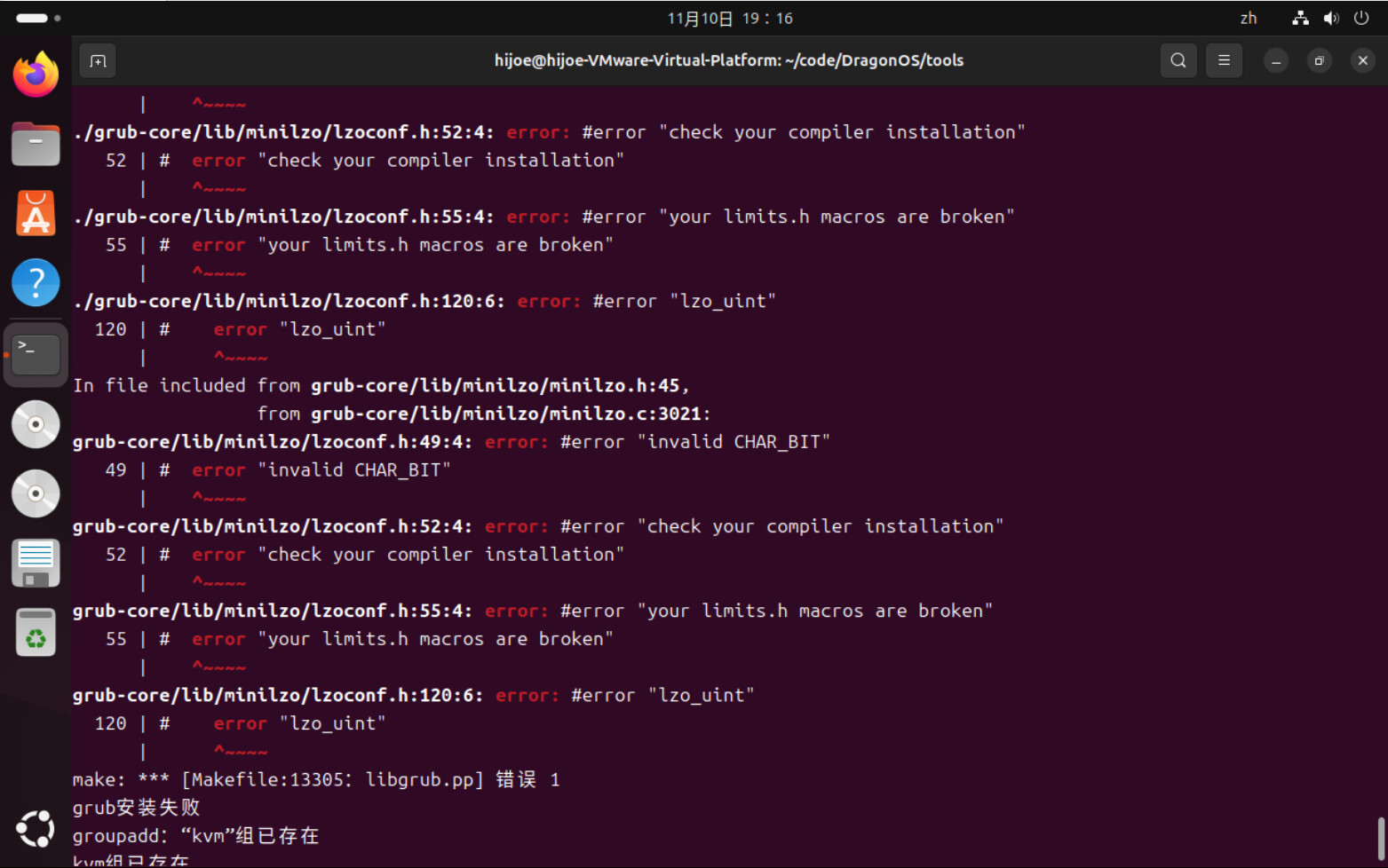
Task: Open the Files manager in dock
Action: (x=36, y=144)
